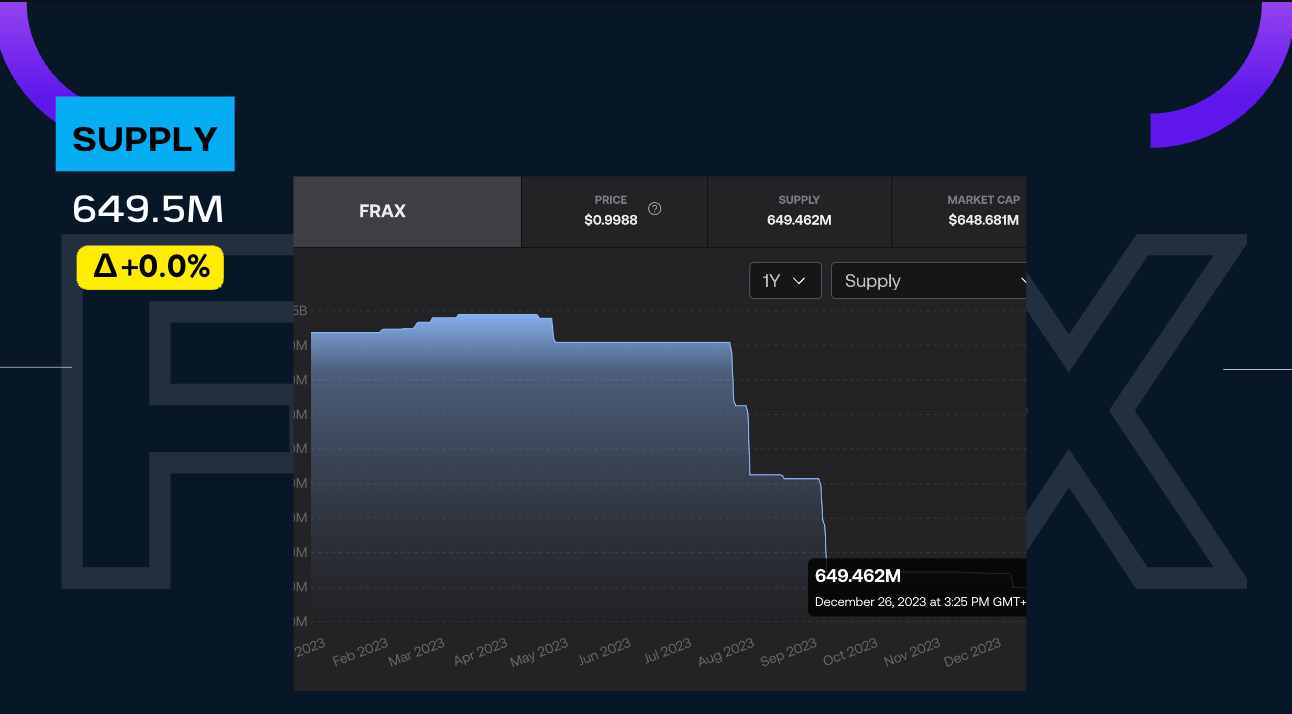This screenshot has height=714, width=1292.
Task: Click the help question mark beside PRICE
Action: coord(655,209)
